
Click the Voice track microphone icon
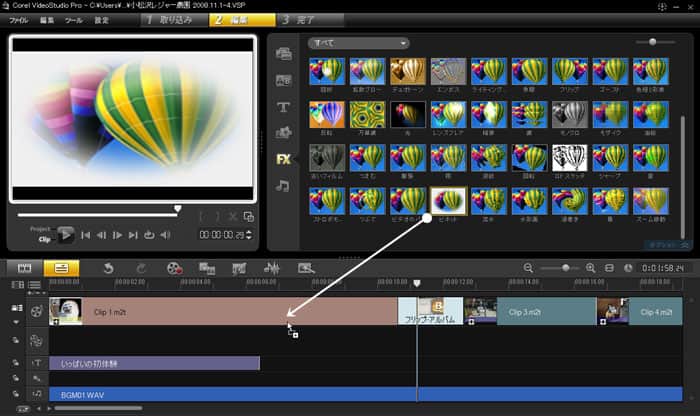click(37, 379)
